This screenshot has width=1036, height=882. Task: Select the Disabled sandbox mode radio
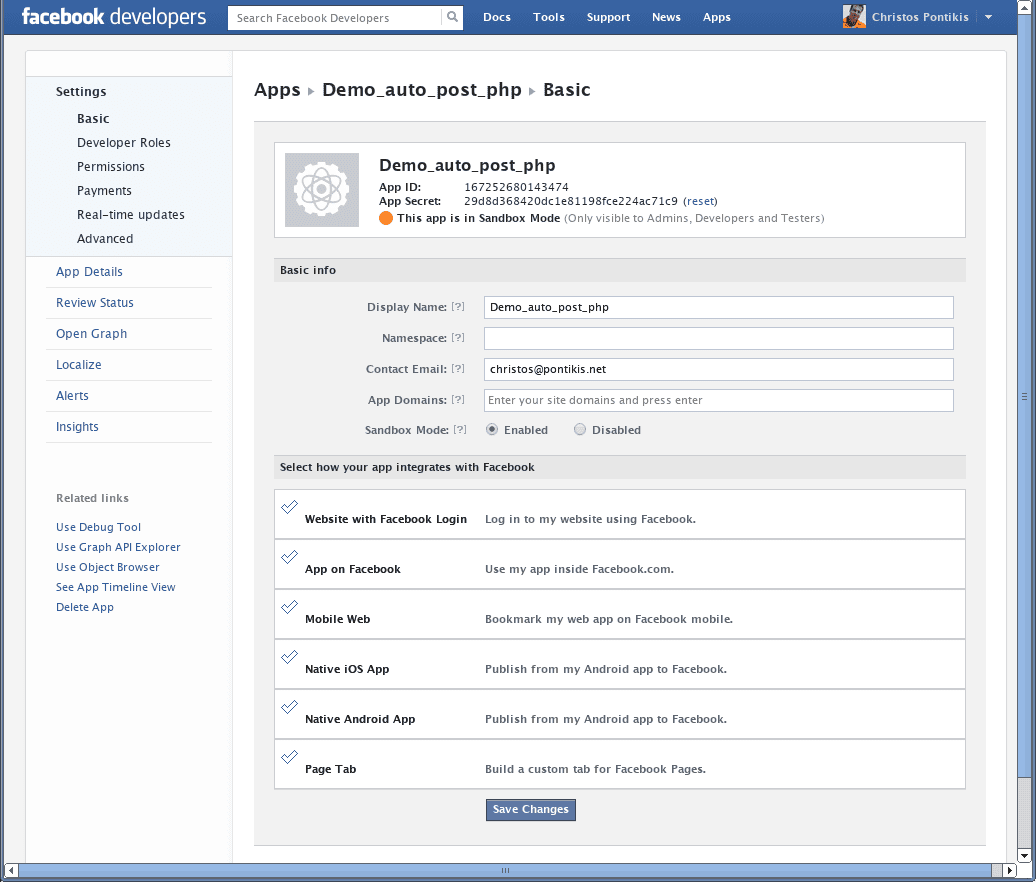(579, 429)
